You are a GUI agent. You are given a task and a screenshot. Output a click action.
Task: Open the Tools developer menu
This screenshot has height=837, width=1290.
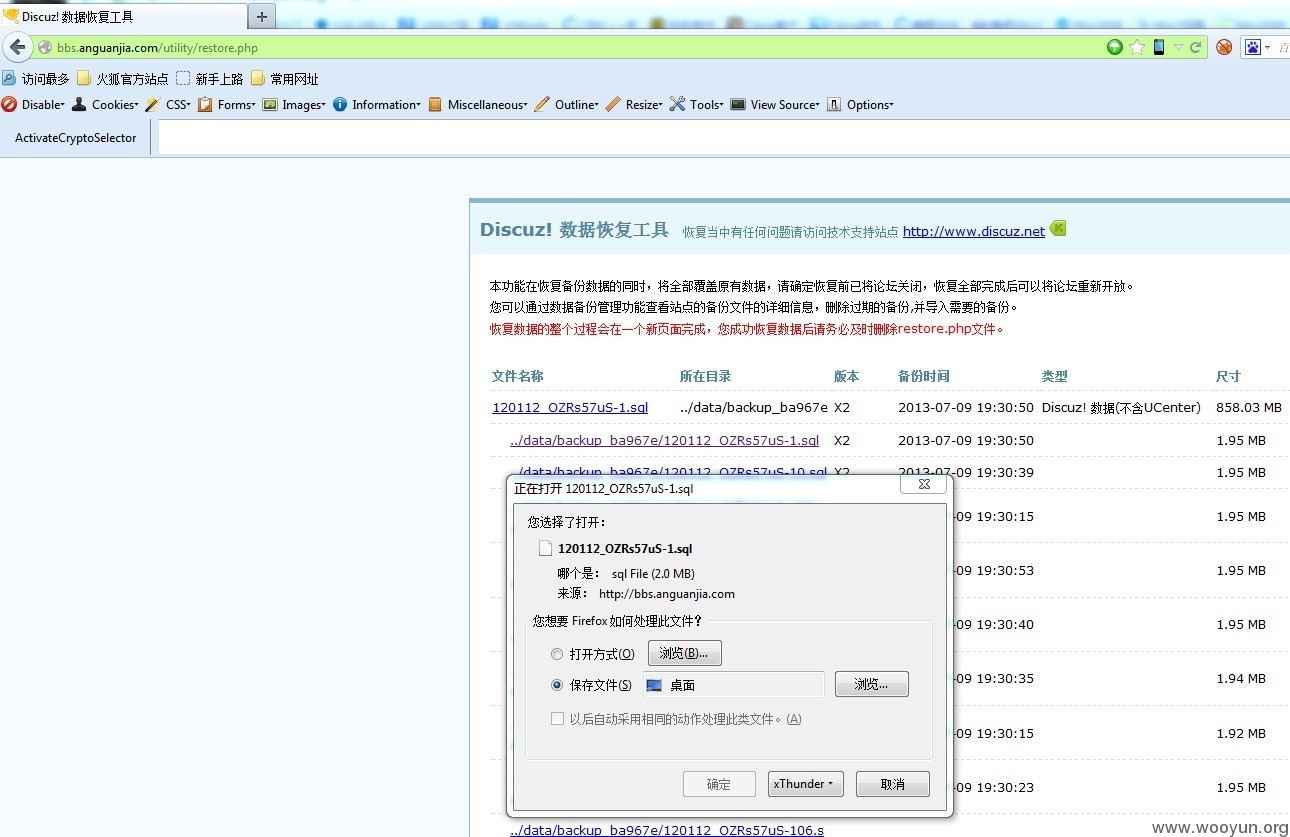point(697,104)
